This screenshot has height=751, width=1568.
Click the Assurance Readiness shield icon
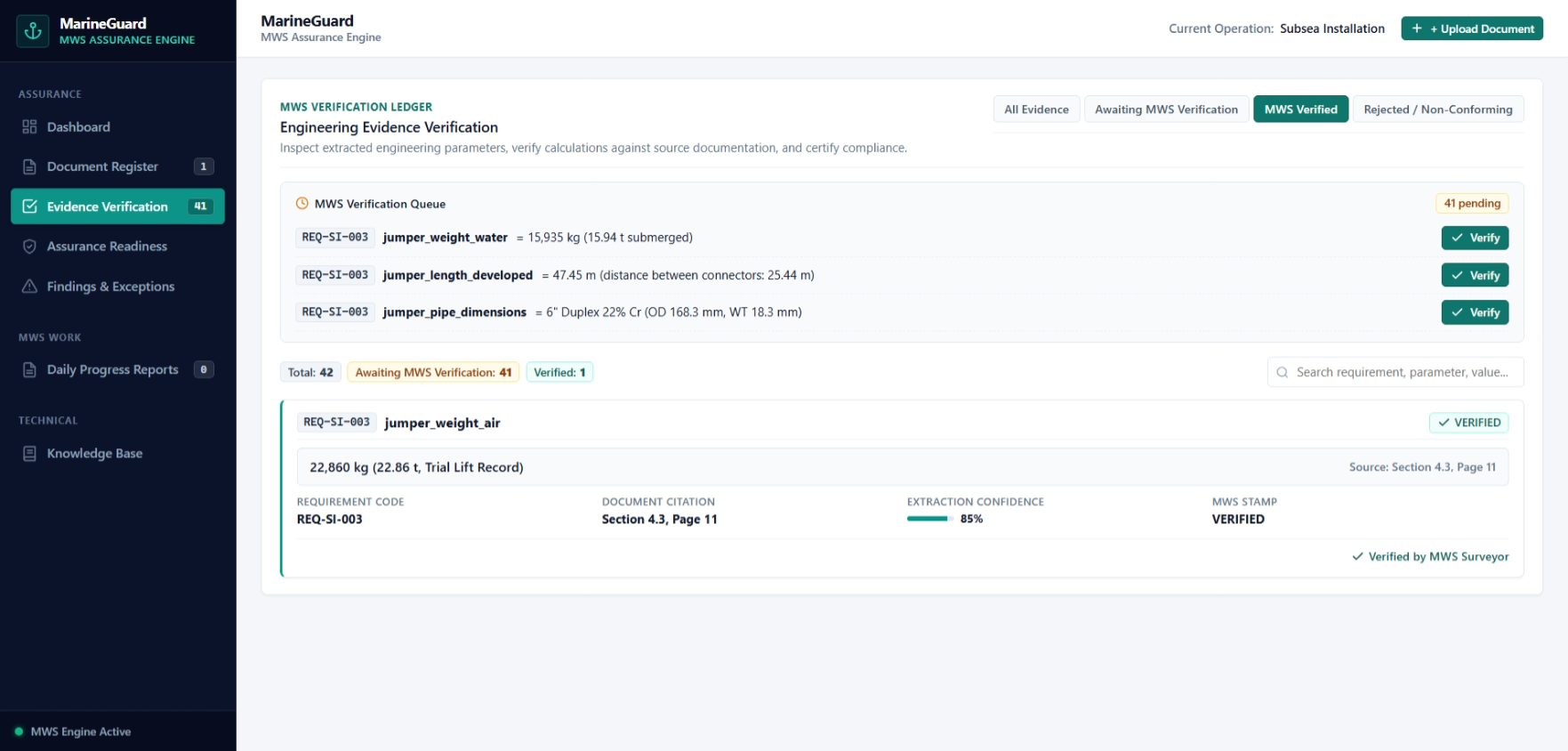pos(29,246)
